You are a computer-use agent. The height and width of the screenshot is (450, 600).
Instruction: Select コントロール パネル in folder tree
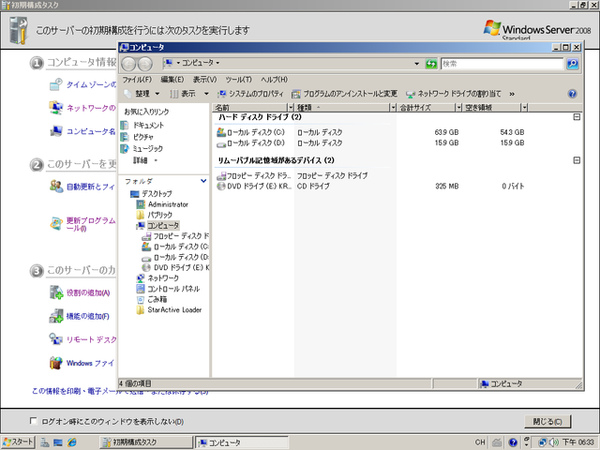(168, 289)
